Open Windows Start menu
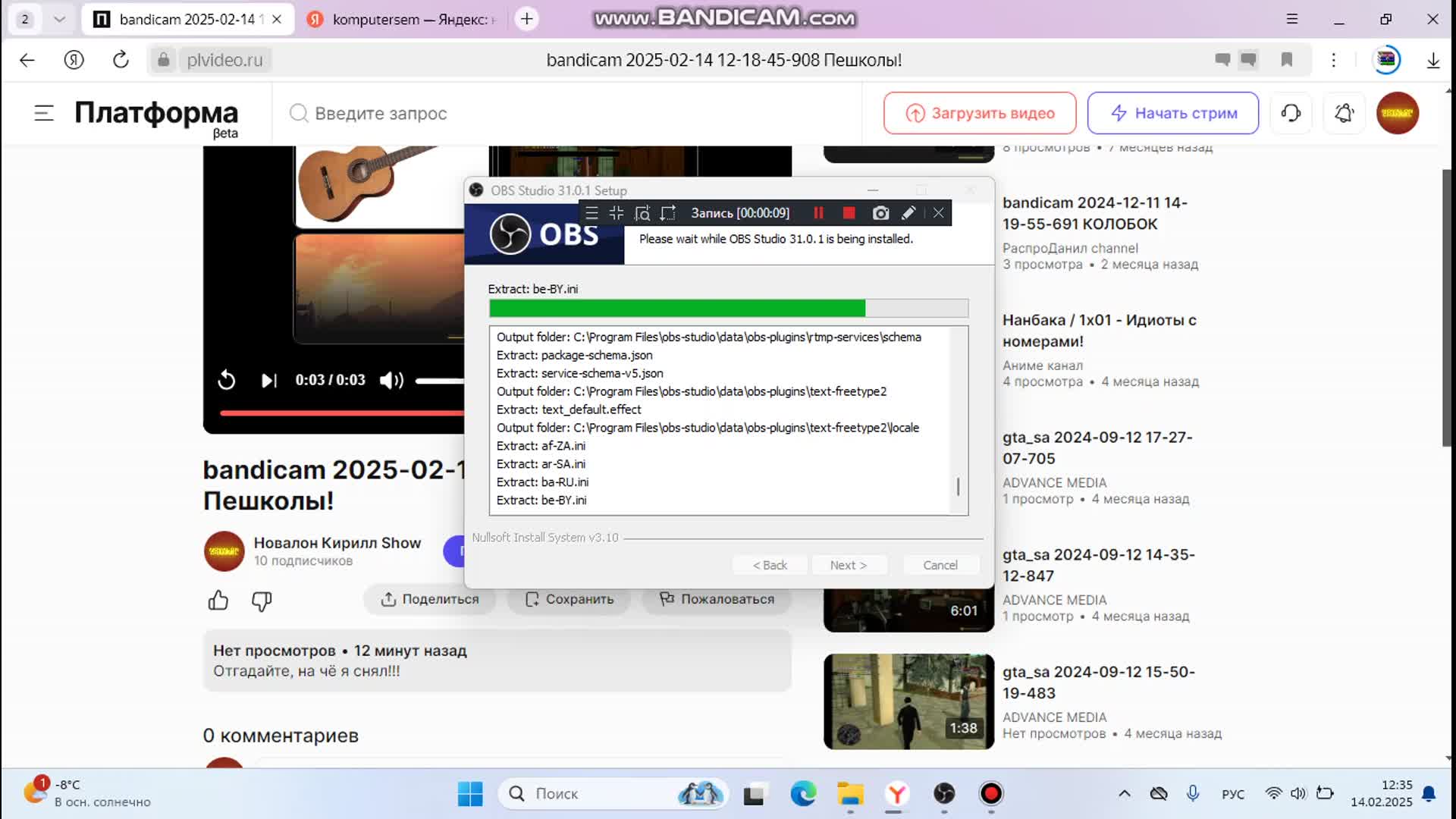Image resolution: width=1456 pixels, height=819 pixels. pyautogui.click(x=470, y=793)
